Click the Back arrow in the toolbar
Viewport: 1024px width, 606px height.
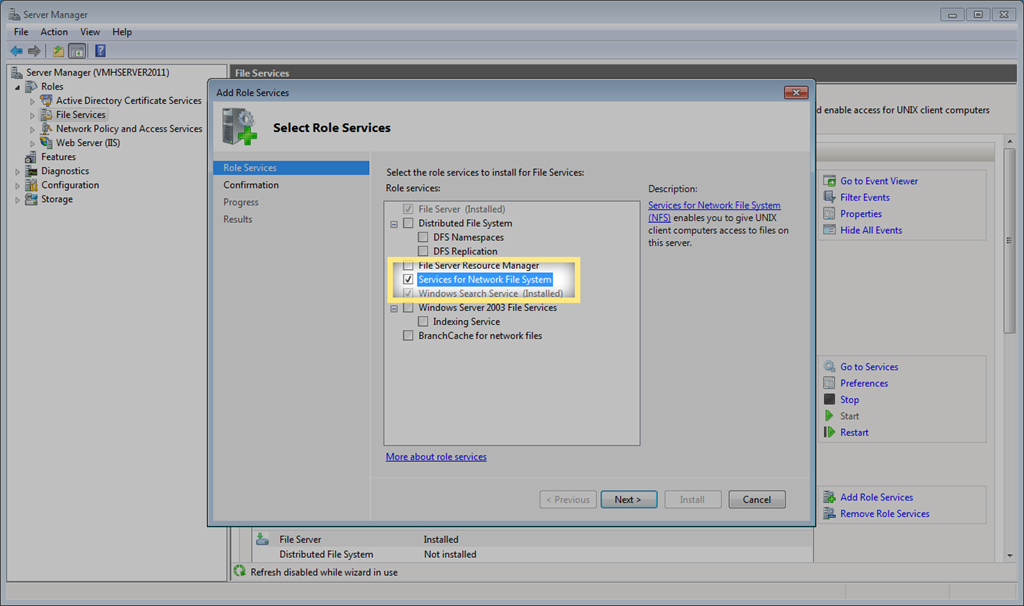pos(16,51)
